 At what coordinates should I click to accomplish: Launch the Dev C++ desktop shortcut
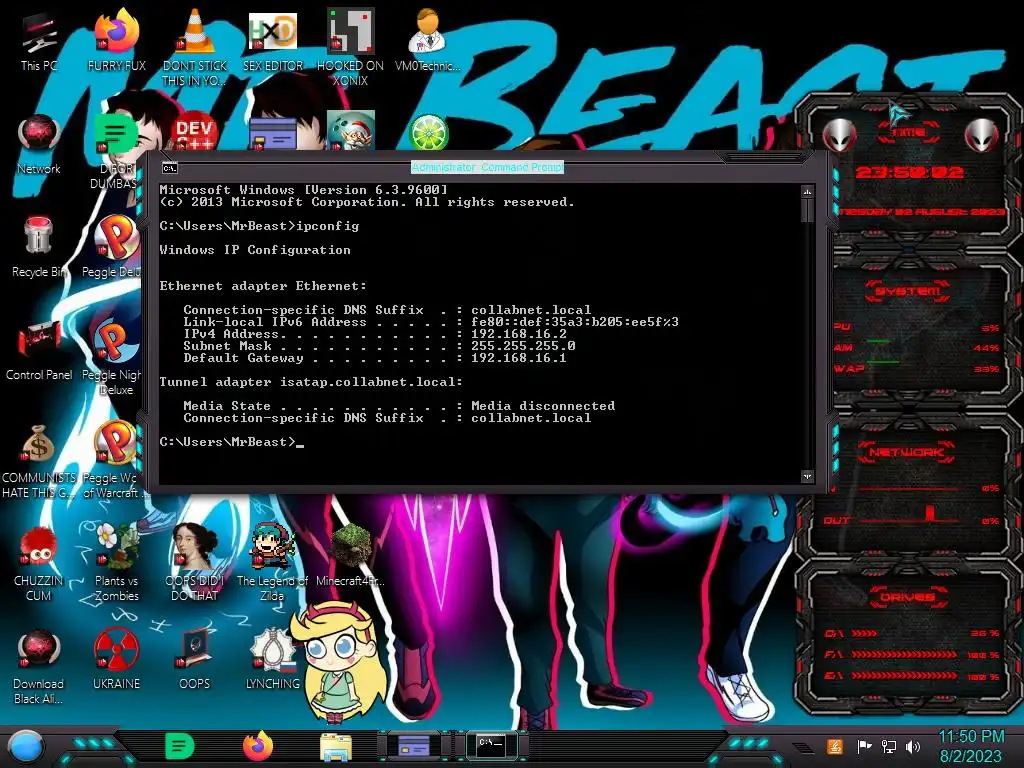point(195,133)
